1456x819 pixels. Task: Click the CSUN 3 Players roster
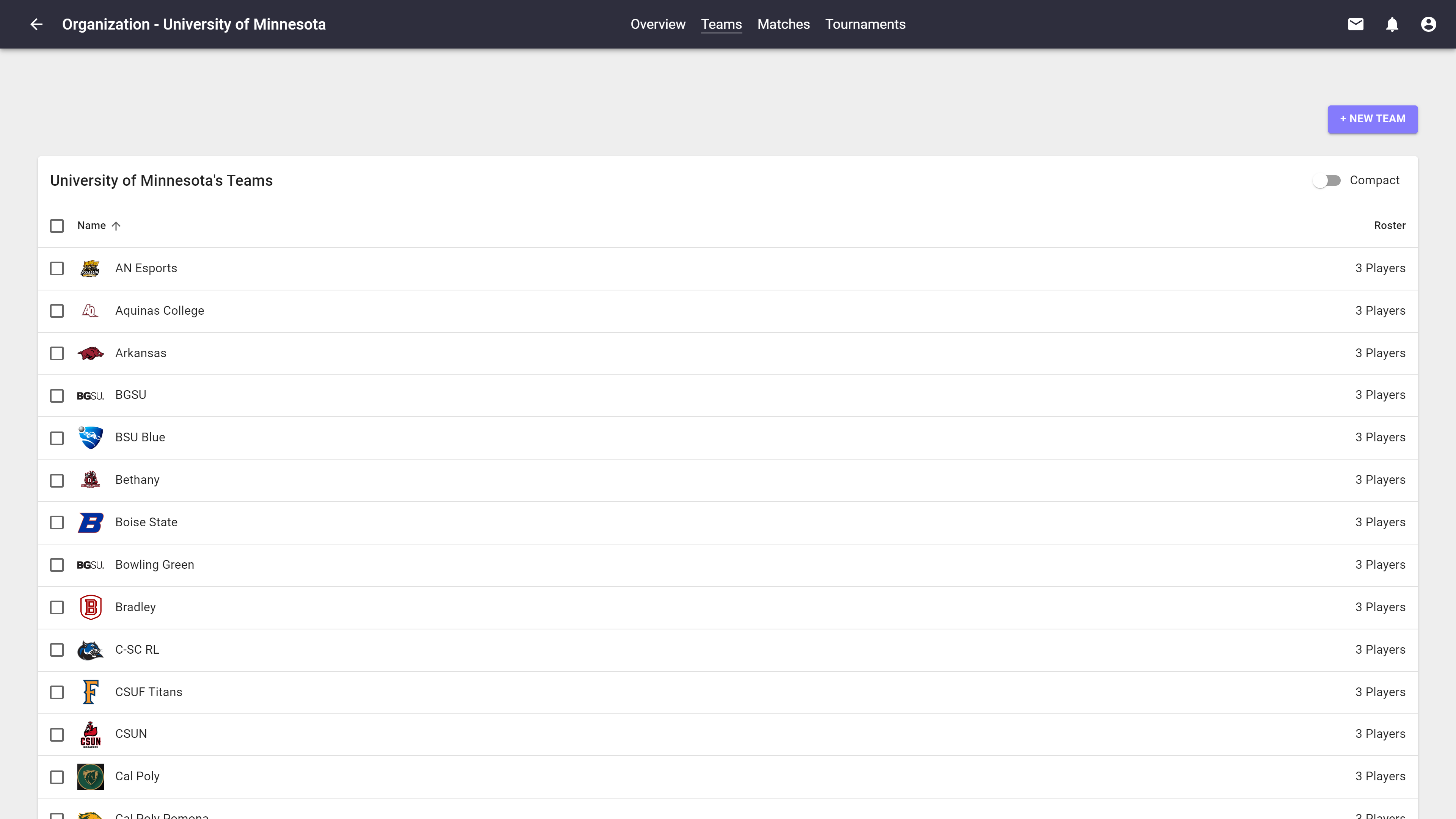pos(1380,734)
